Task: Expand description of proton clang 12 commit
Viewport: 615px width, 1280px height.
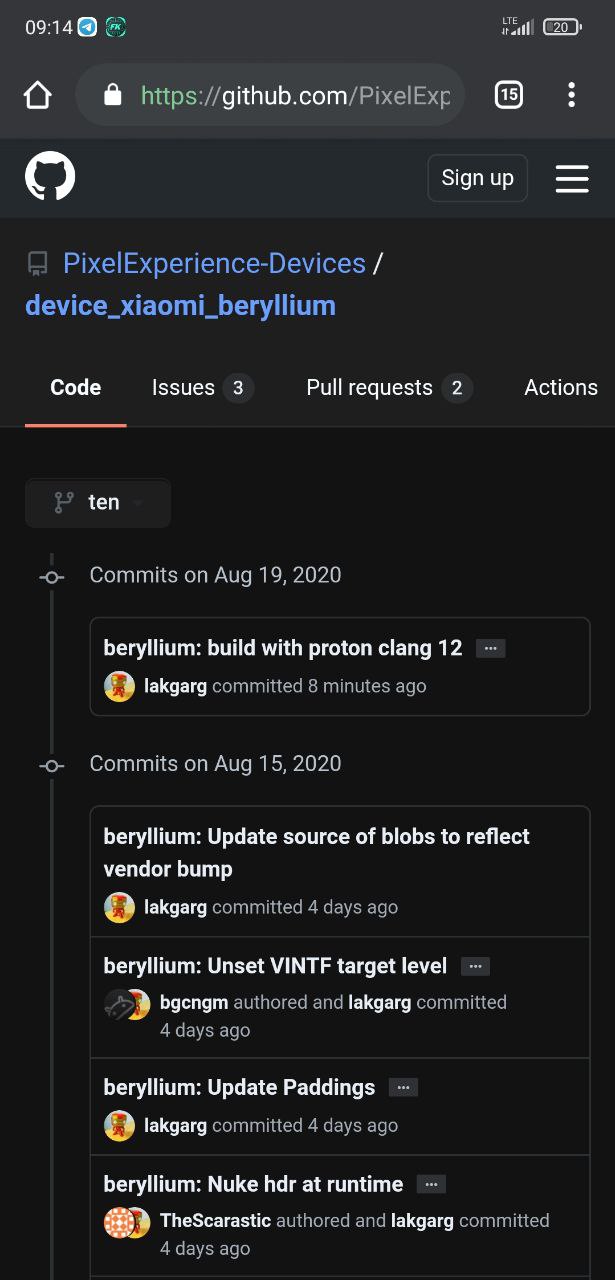Action: click(490, 648)
